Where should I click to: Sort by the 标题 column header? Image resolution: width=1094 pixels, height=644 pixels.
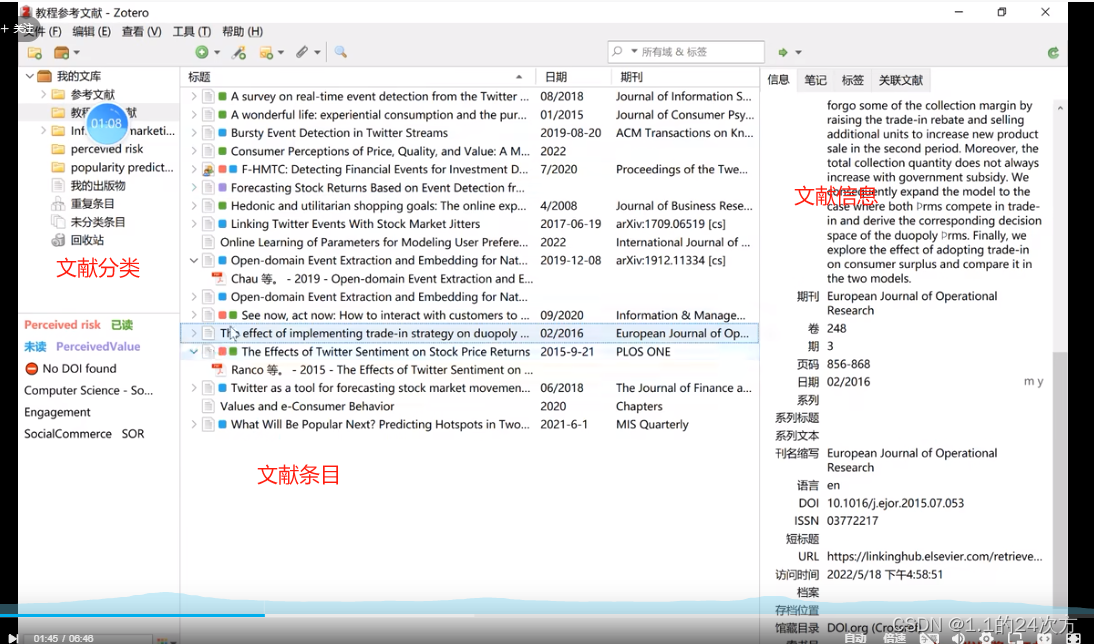[x=357, y=77]
